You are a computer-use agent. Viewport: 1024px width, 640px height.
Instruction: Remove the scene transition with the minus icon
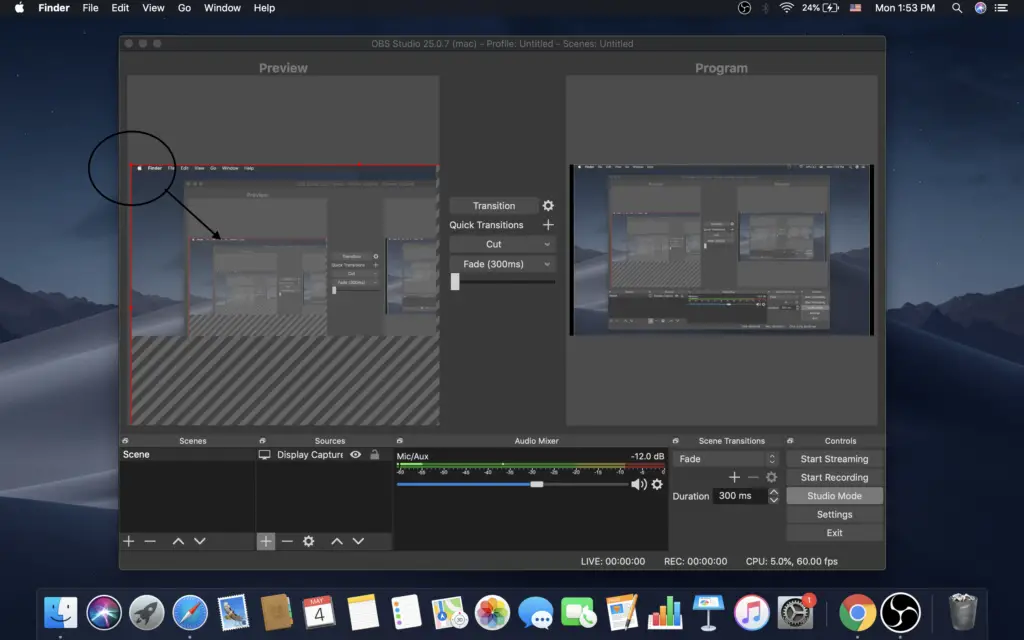pos(753,477)
